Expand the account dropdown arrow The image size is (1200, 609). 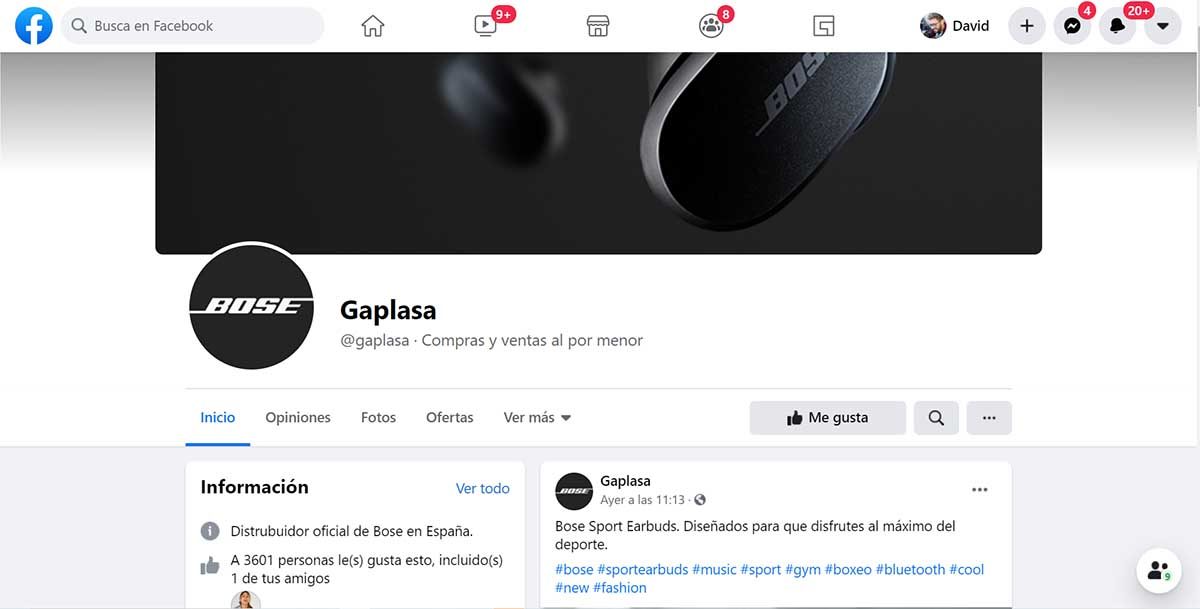click(1162, 26)
